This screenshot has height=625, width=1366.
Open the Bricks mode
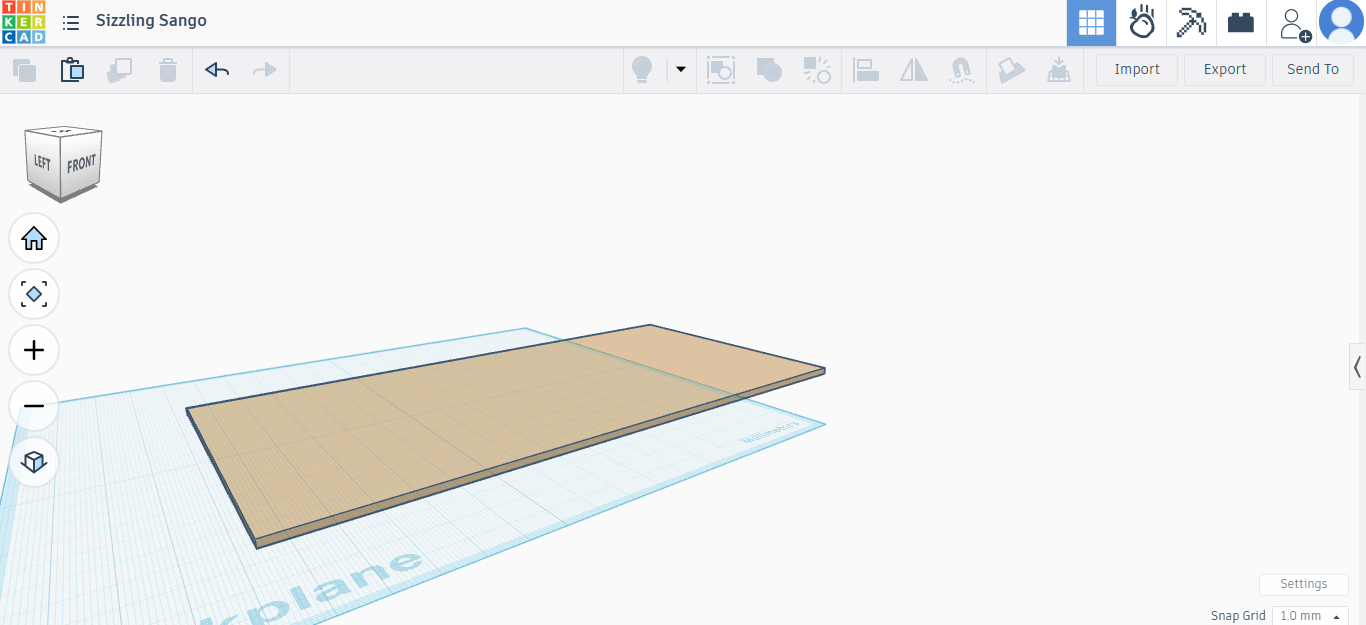tap(1241, 23)
